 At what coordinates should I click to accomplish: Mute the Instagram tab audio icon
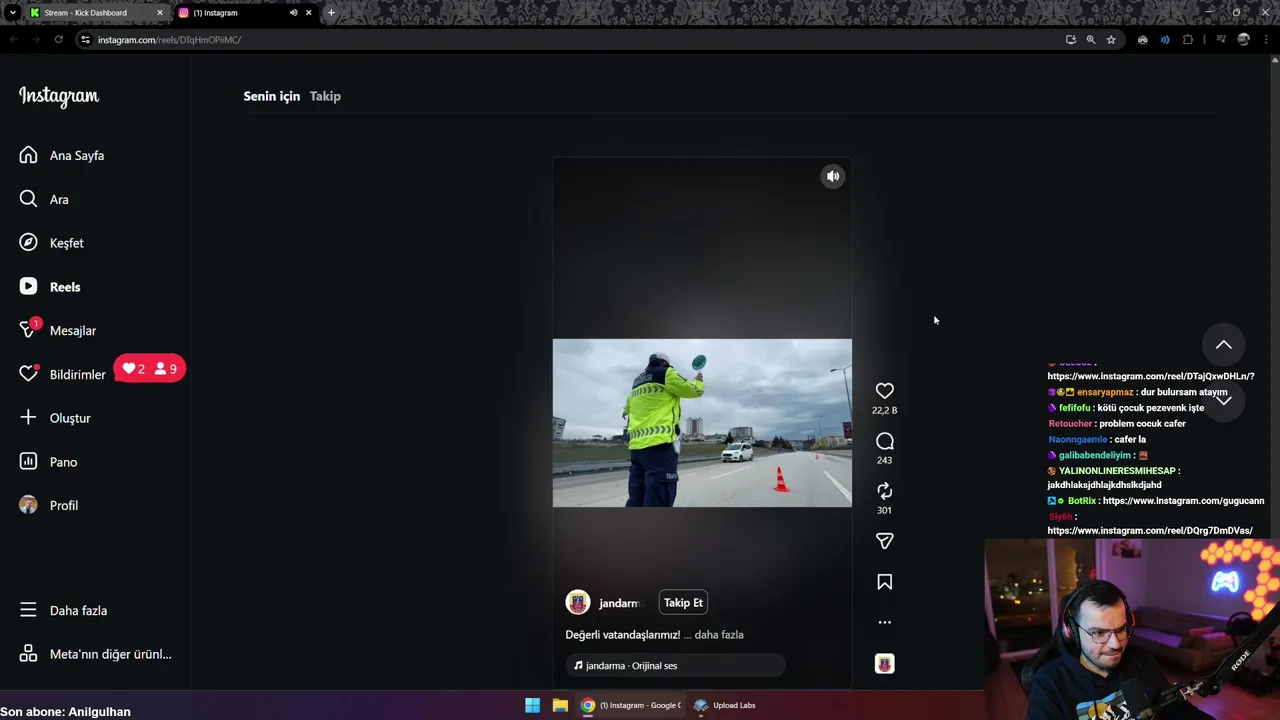point(293,13)
